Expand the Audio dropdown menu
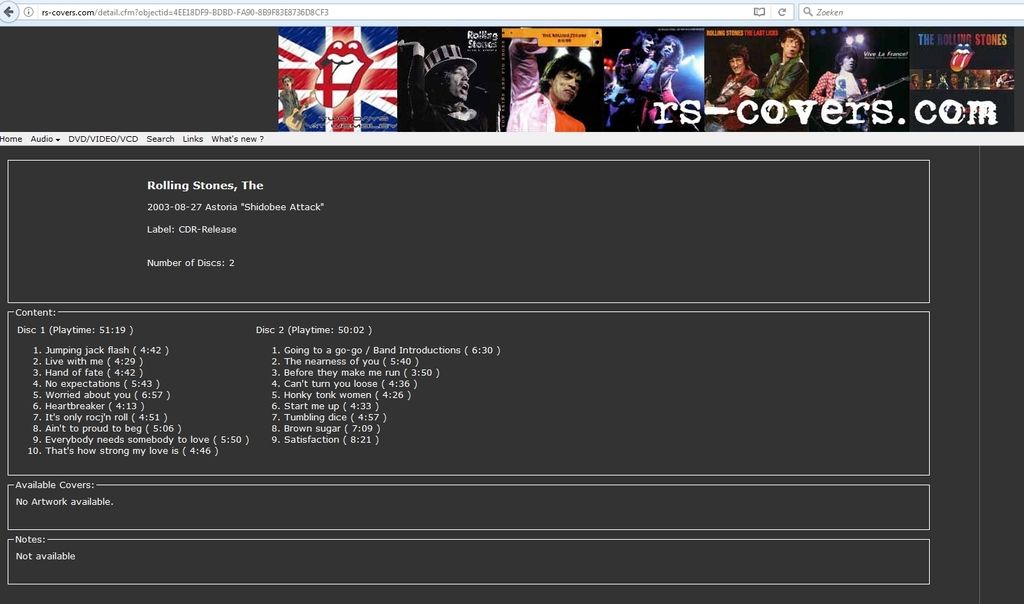 [x=45, y=139]
